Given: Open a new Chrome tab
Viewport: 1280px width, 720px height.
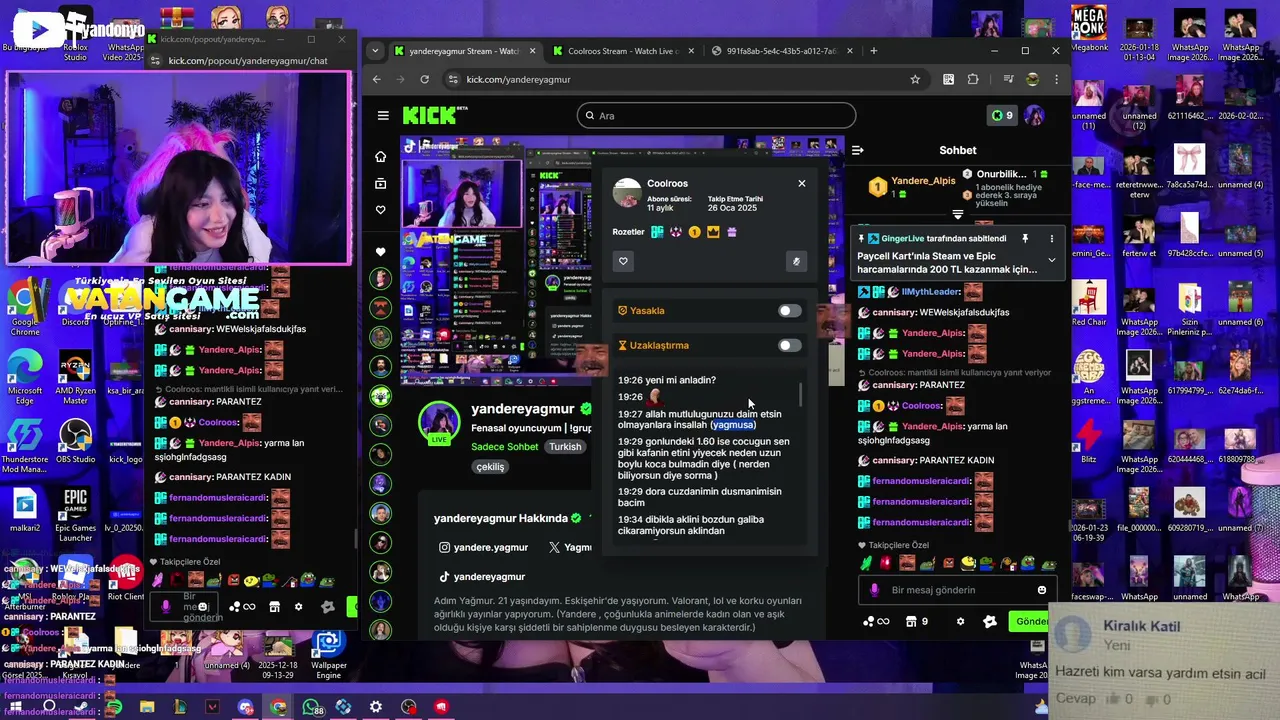Looking at the screenshot, I should [x=873, y=51].
